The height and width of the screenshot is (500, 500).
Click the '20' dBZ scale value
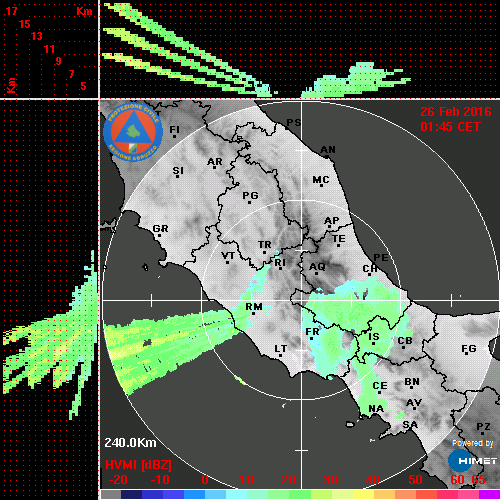click(288, 480)
